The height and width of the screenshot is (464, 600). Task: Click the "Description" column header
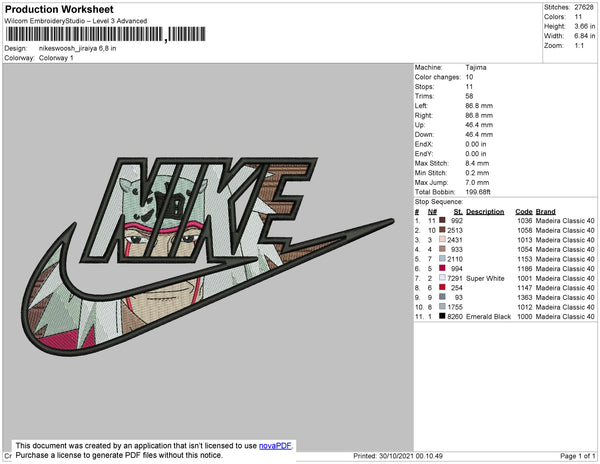[485, 212]
